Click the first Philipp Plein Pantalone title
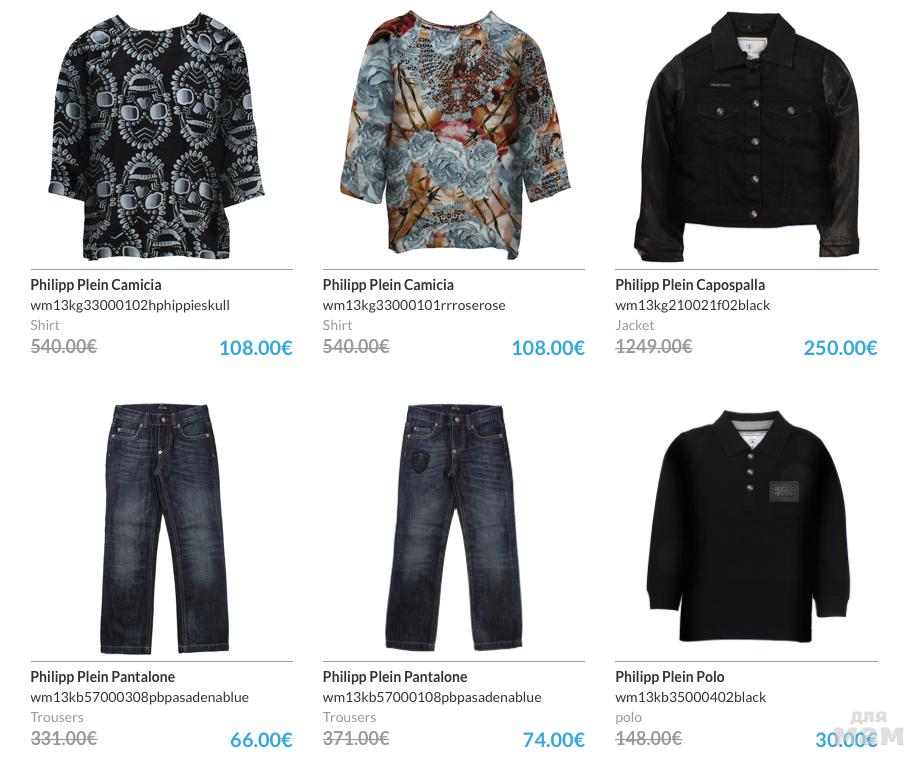Screen dimensions: 919x760 103,677
